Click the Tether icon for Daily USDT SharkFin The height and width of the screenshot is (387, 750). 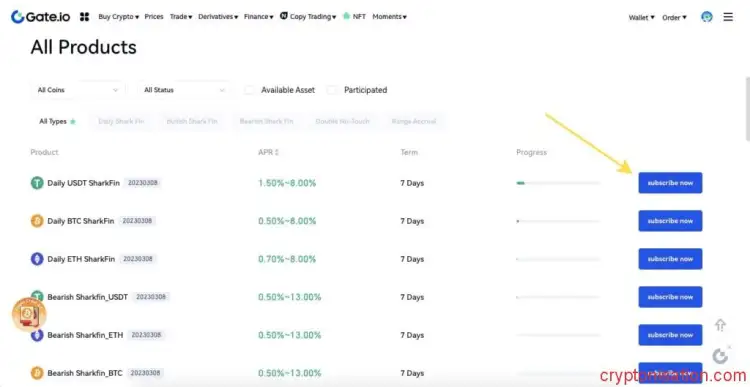click(x=37, y=183)
